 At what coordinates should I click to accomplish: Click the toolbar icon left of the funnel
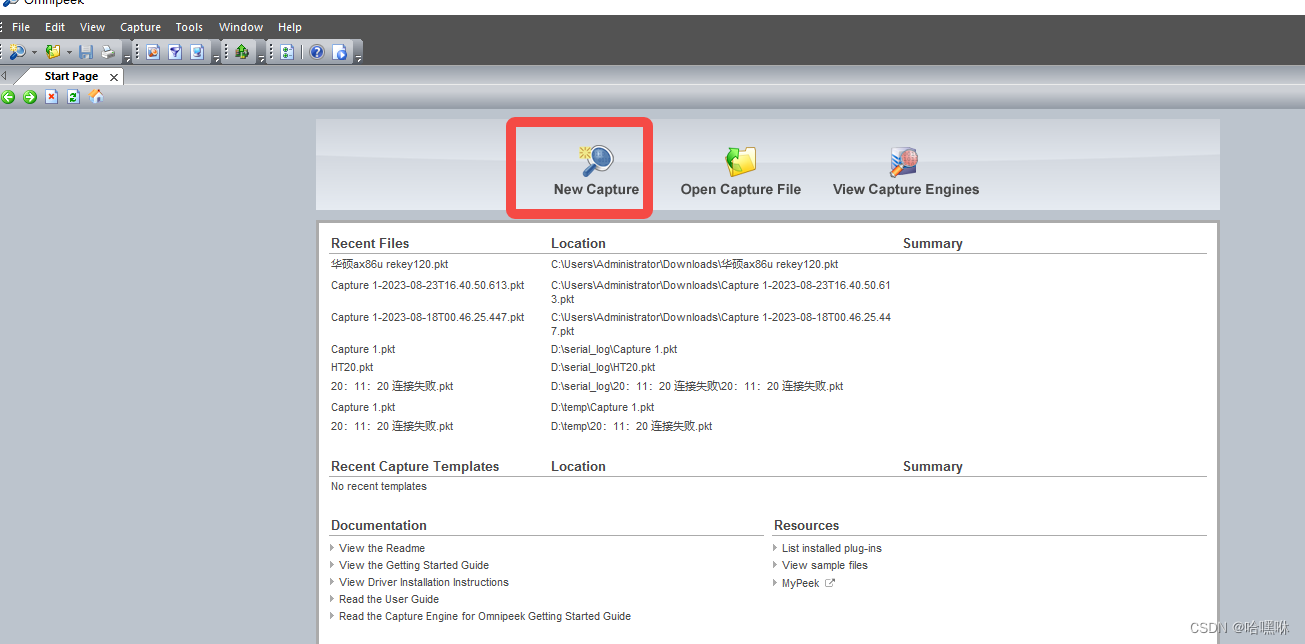pos(153,52)
